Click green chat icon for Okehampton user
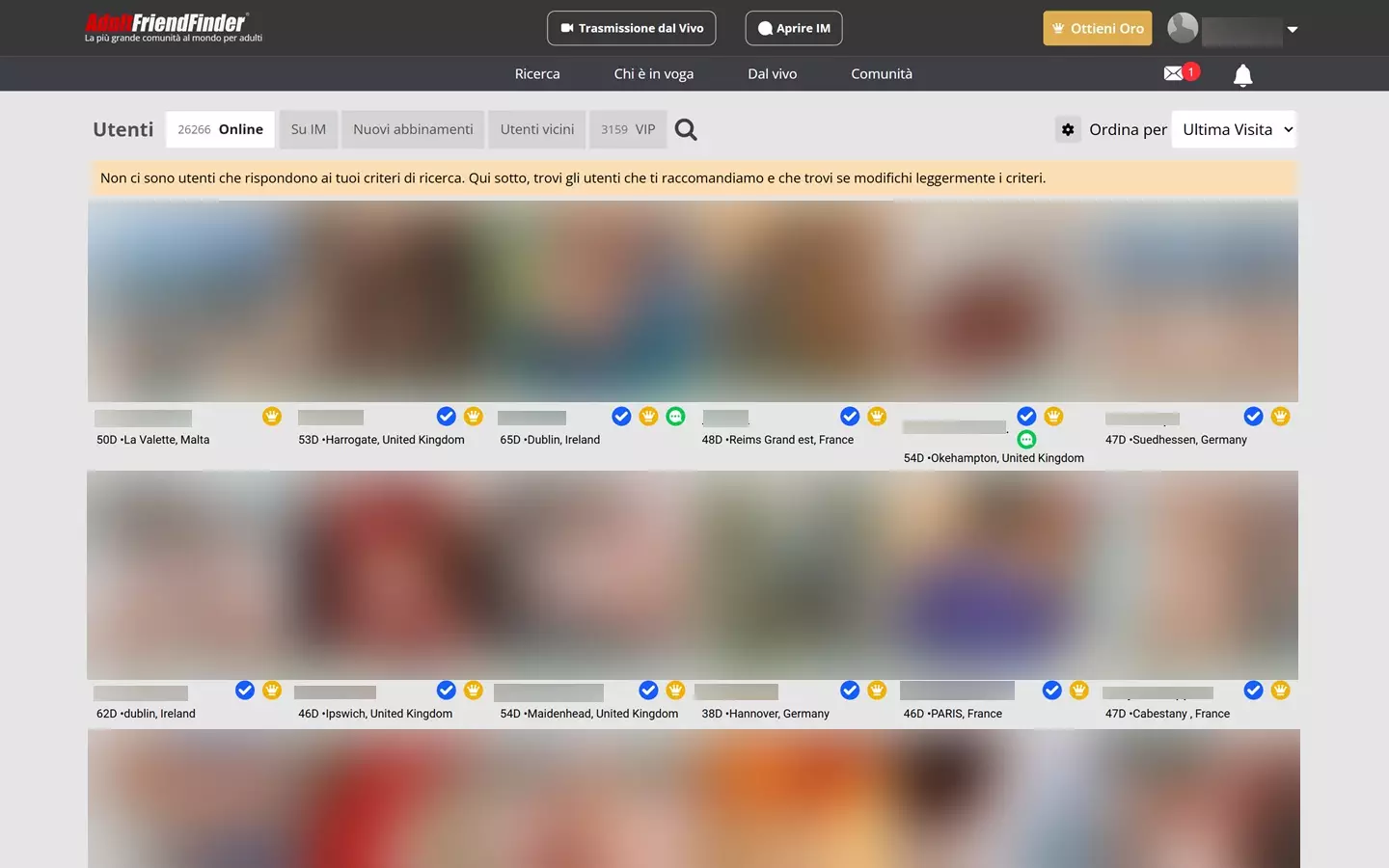The image size is (1389, 868). (x=1026, y=439)
